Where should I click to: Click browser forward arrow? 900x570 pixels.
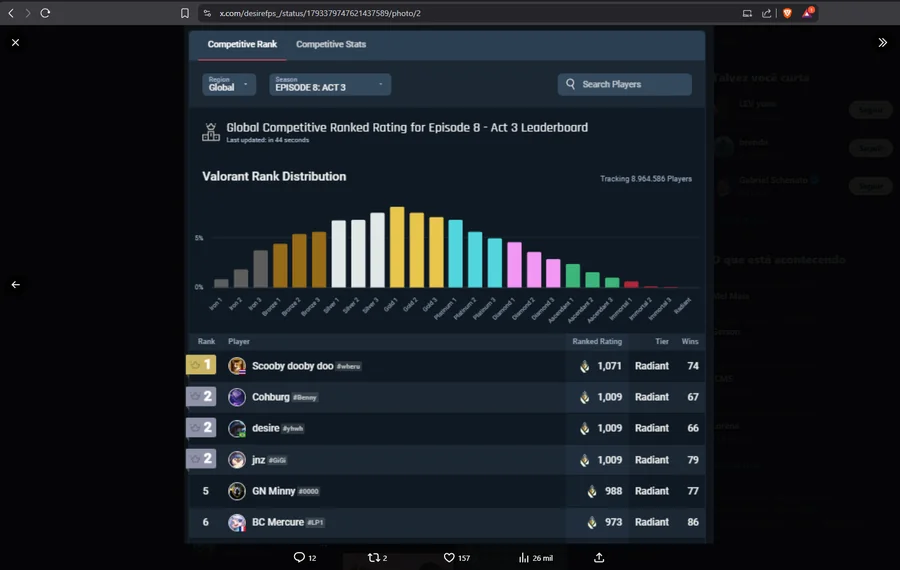tap(28, 13)
